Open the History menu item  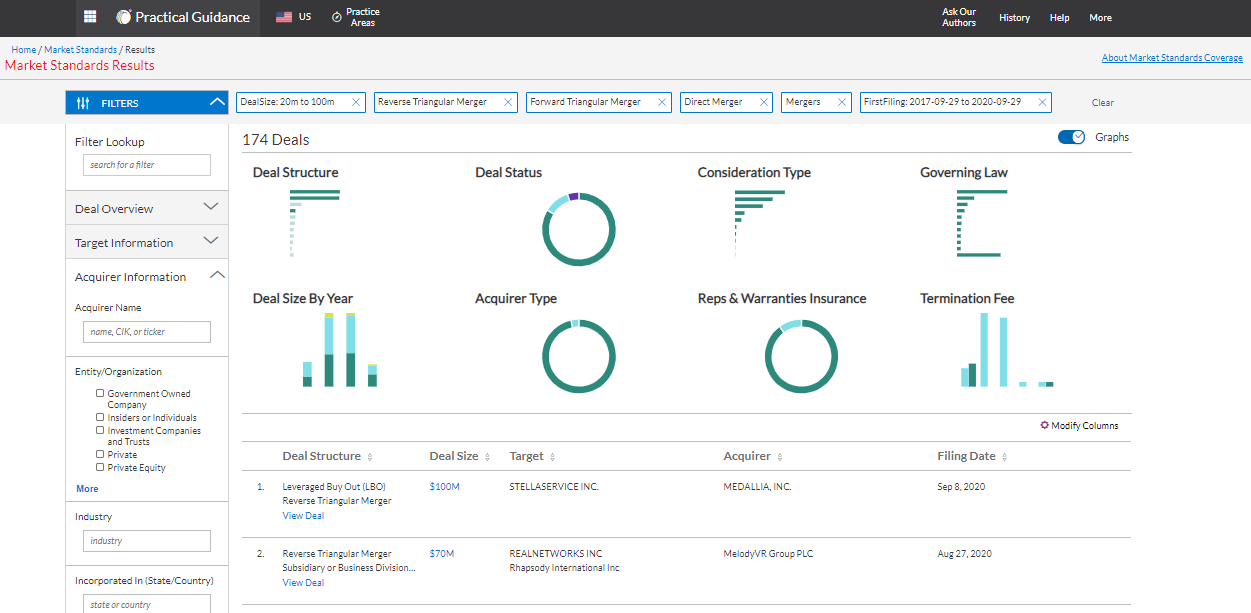pyautogui.click(x=1014, y=17)
